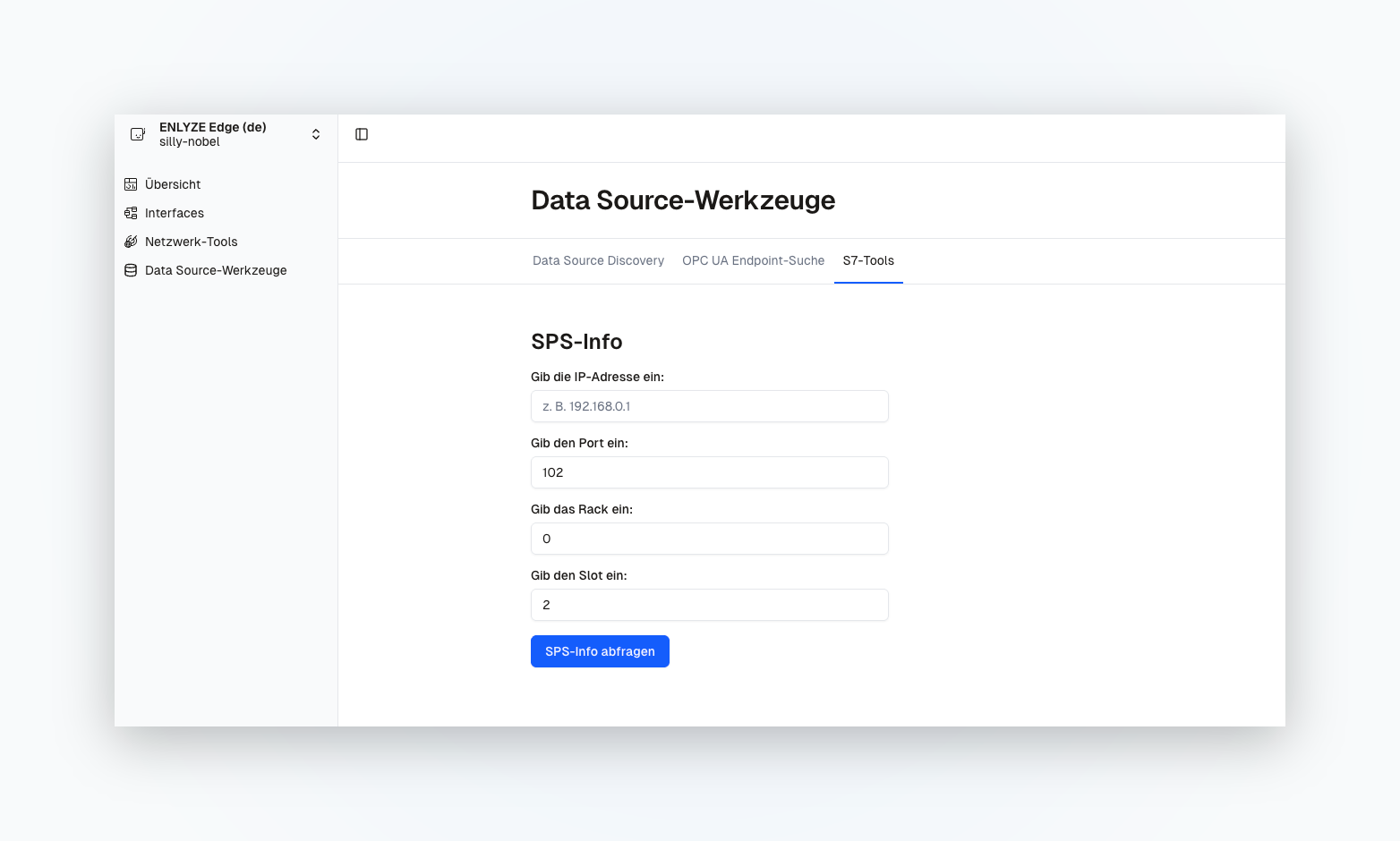This screenshot has height=841, width=1400.
Task: Expand the silly-nobel device switcher chevron
Action: coord(316,134)
